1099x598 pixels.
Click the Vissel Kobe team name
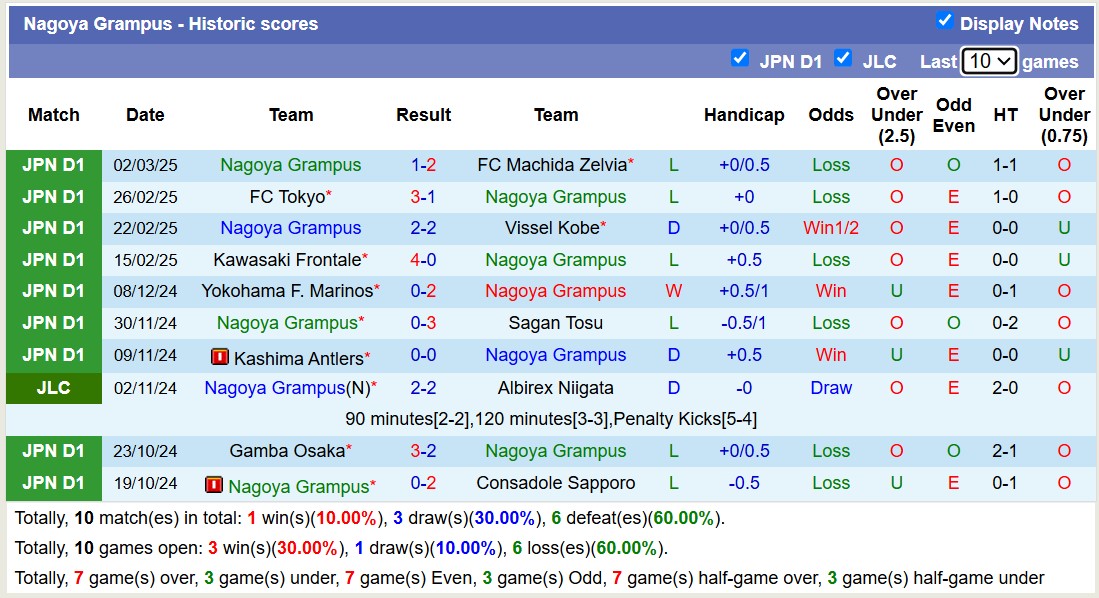point(551,228)
